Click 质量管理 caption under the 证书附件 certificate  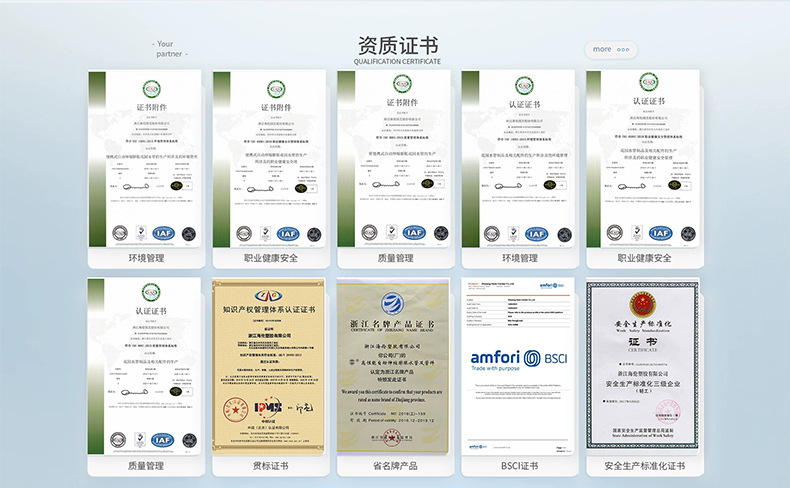(x=395, y=258)
